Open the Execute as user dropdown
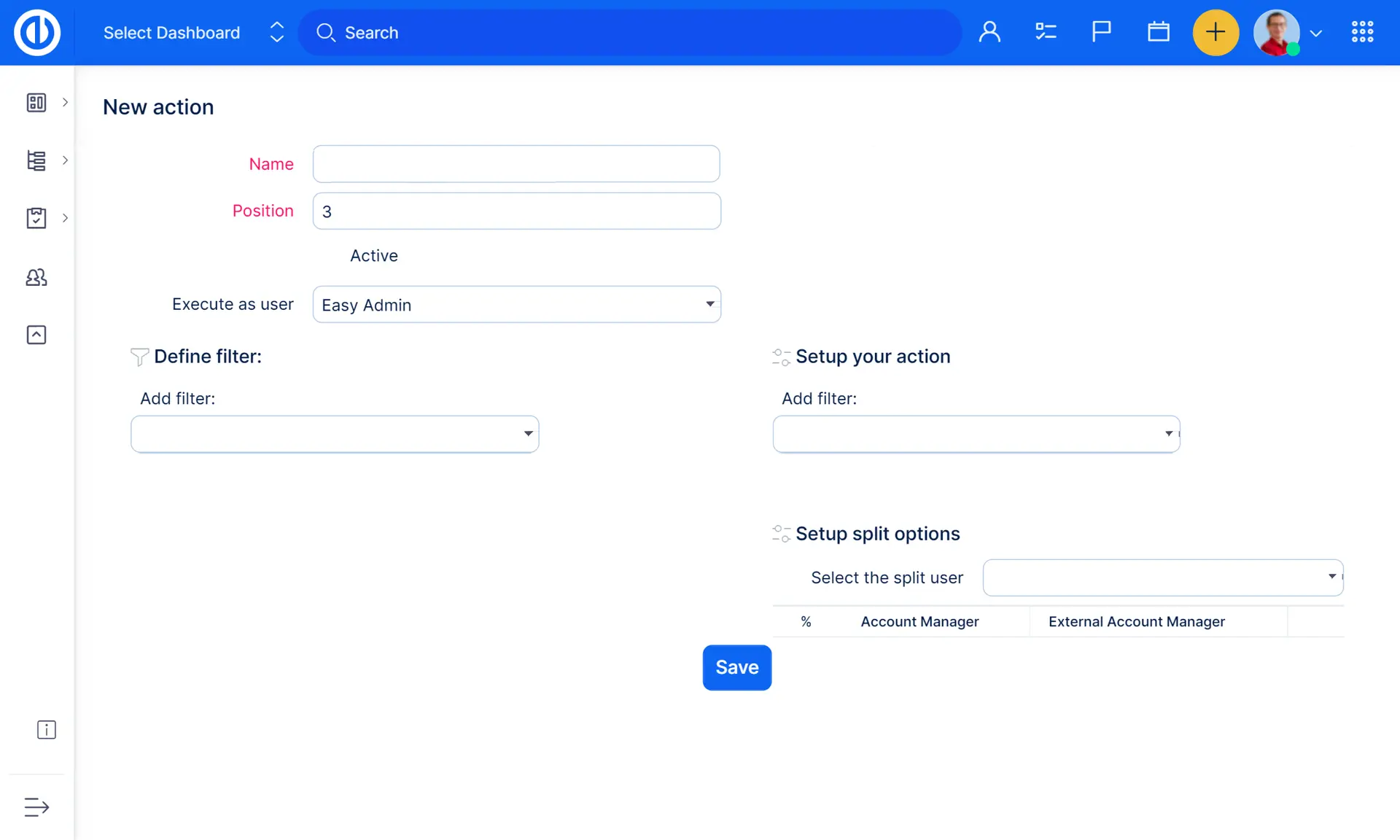1400x840 pixels. click(x=516, y=305)
